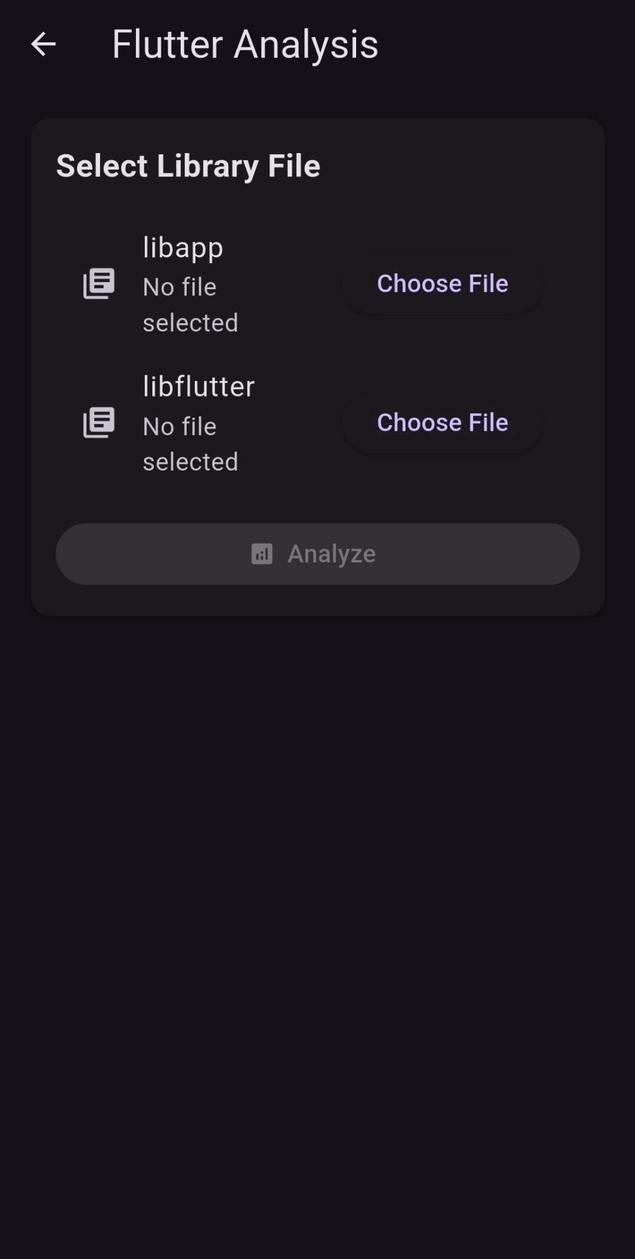635x1259 pixels.
Task: Tap the document stack icon for libapp
Action: (98, 283)
